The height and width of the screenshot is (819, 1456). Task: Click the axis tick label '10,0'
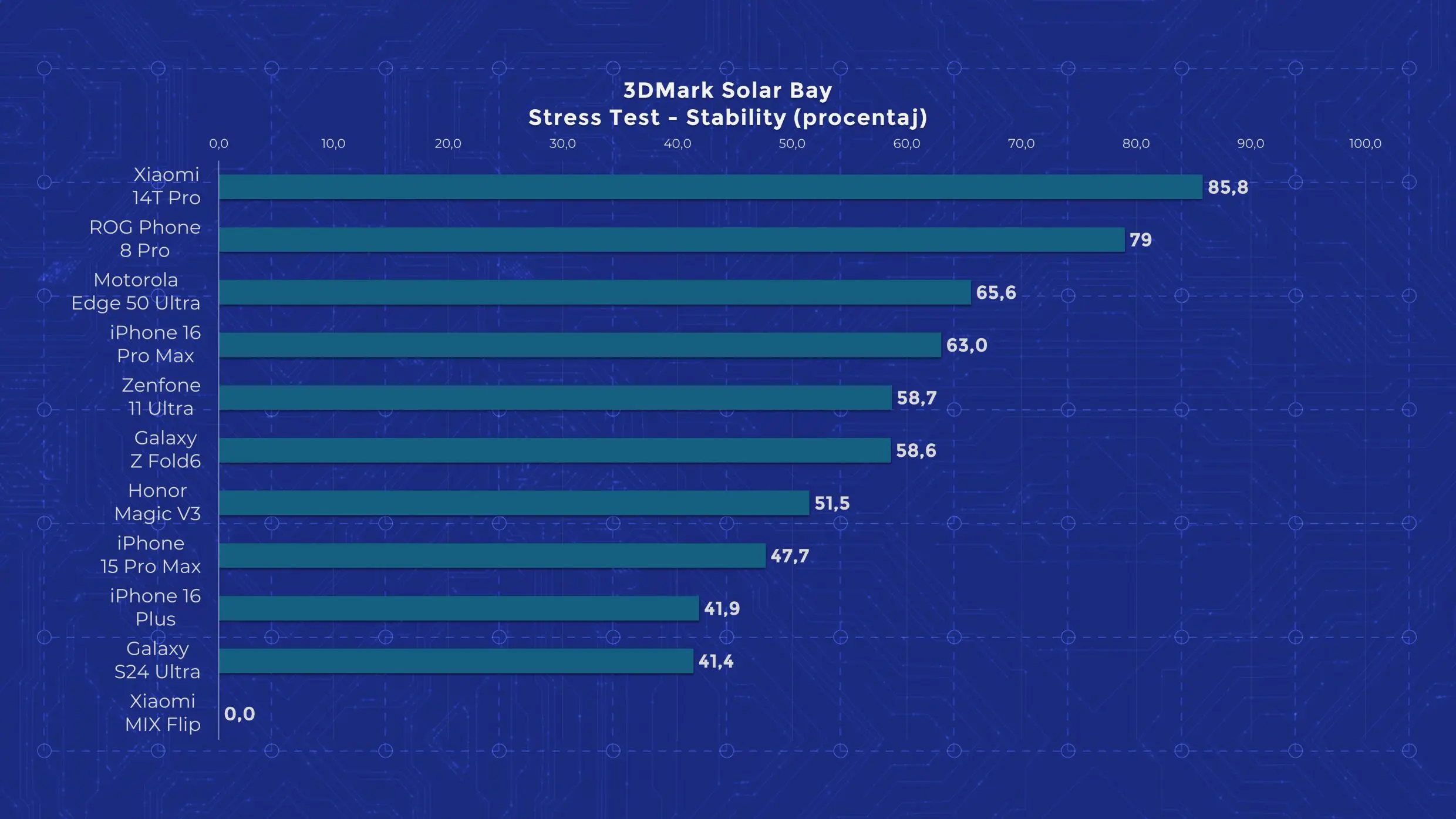click(333, 144)
